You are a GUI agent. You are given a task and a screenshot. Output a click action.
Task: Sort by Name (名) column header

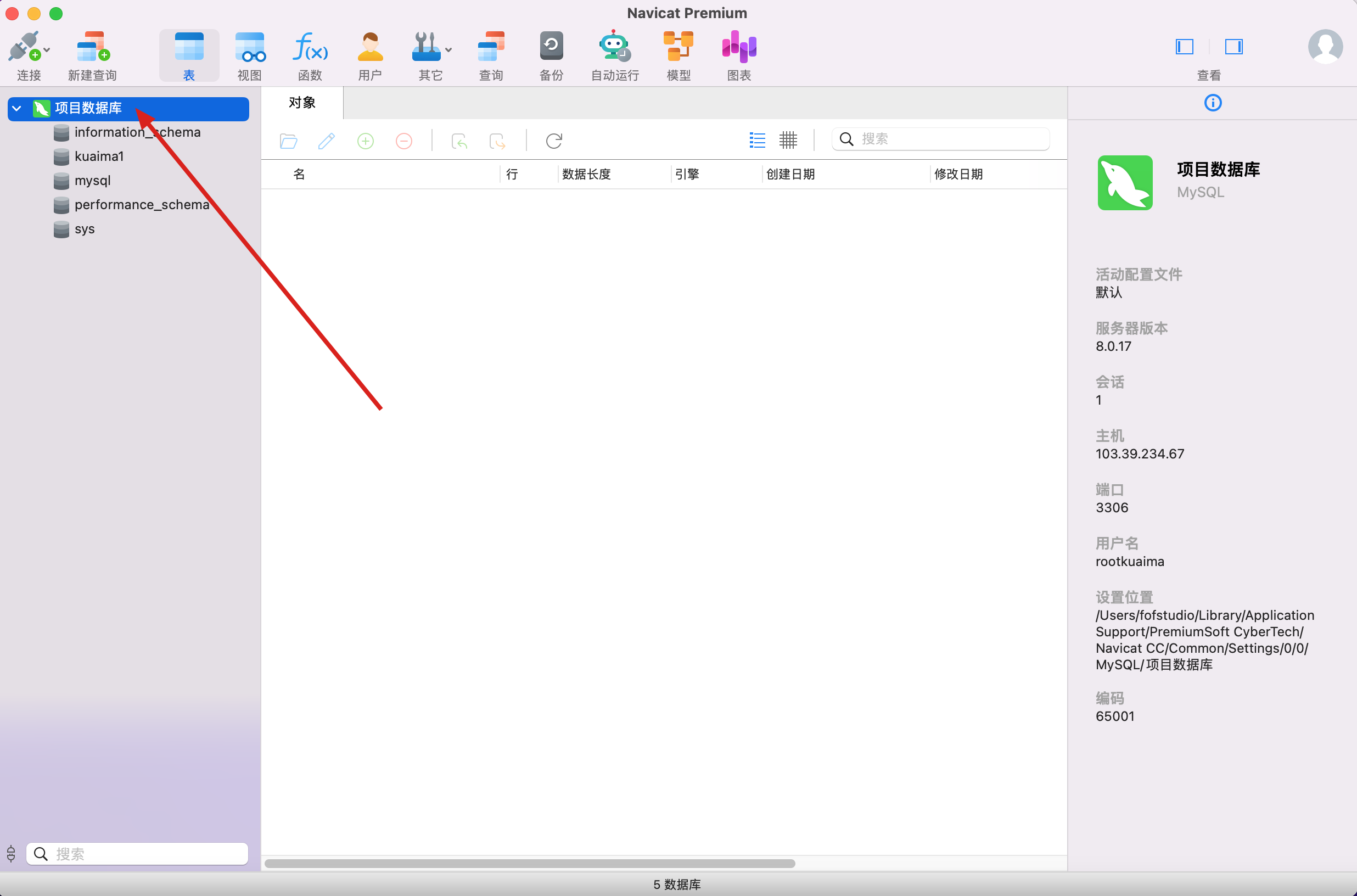(x=299, y=174)
